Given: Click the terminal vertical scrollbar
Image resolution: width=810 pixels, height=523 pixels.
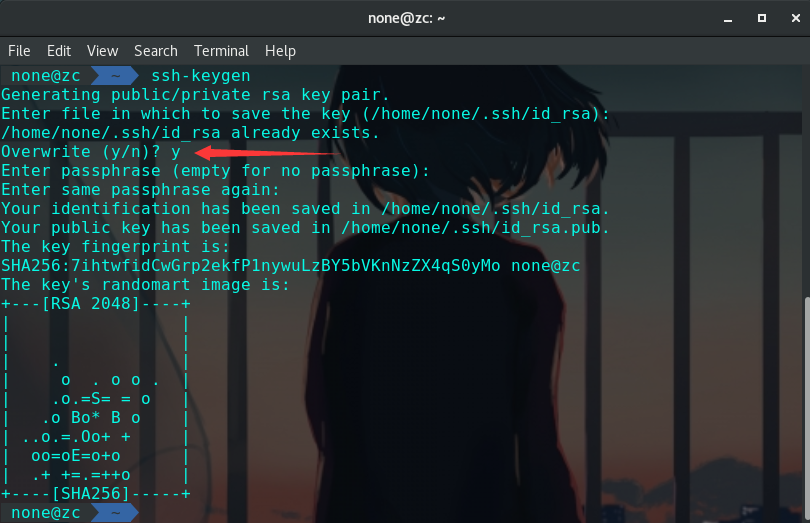Looking at the screenshot, I should [x=807, y=408].
